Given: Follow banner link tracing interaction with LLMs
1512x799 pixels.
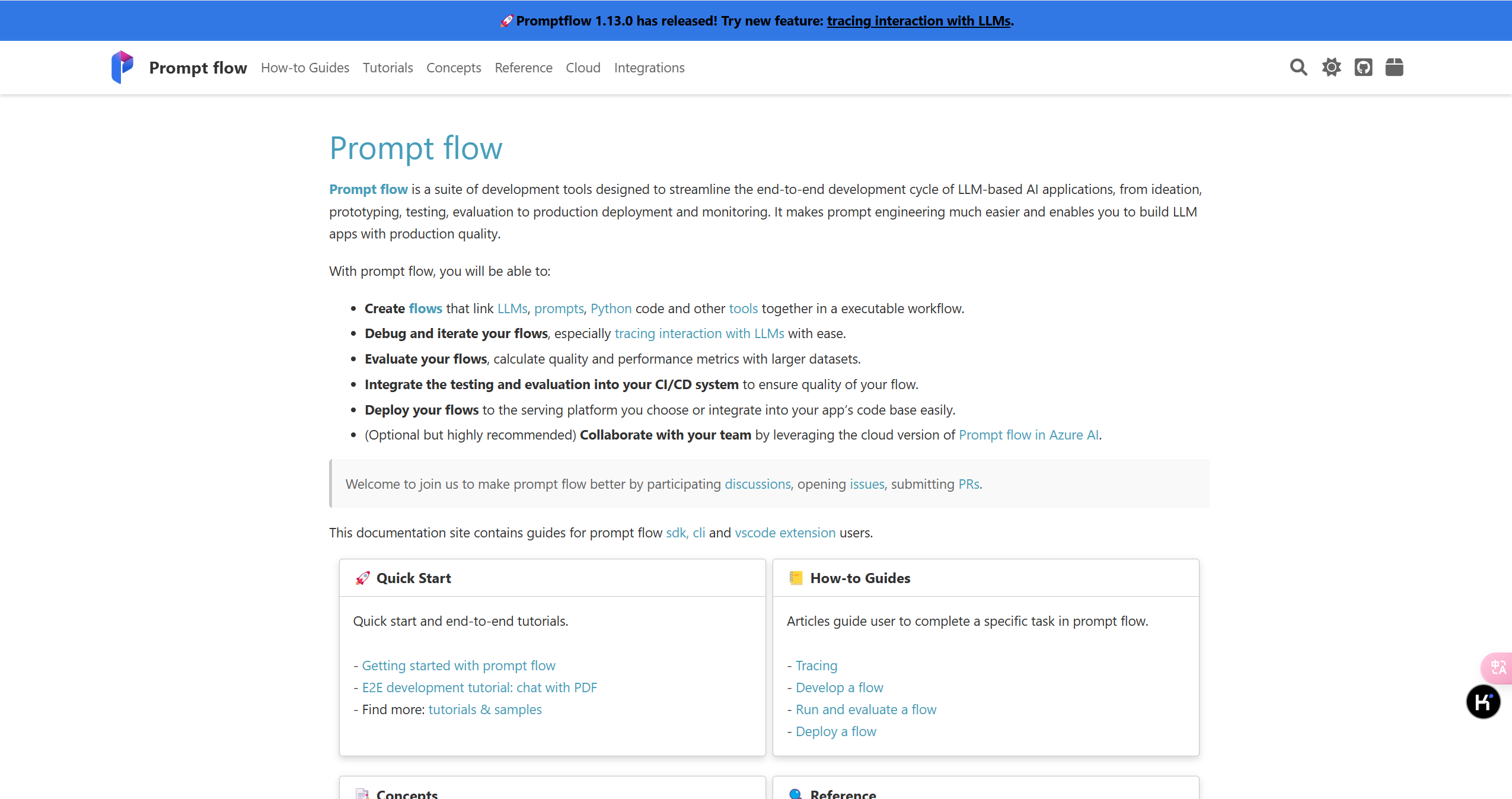Looking at the screenshot, I should 918,21.
